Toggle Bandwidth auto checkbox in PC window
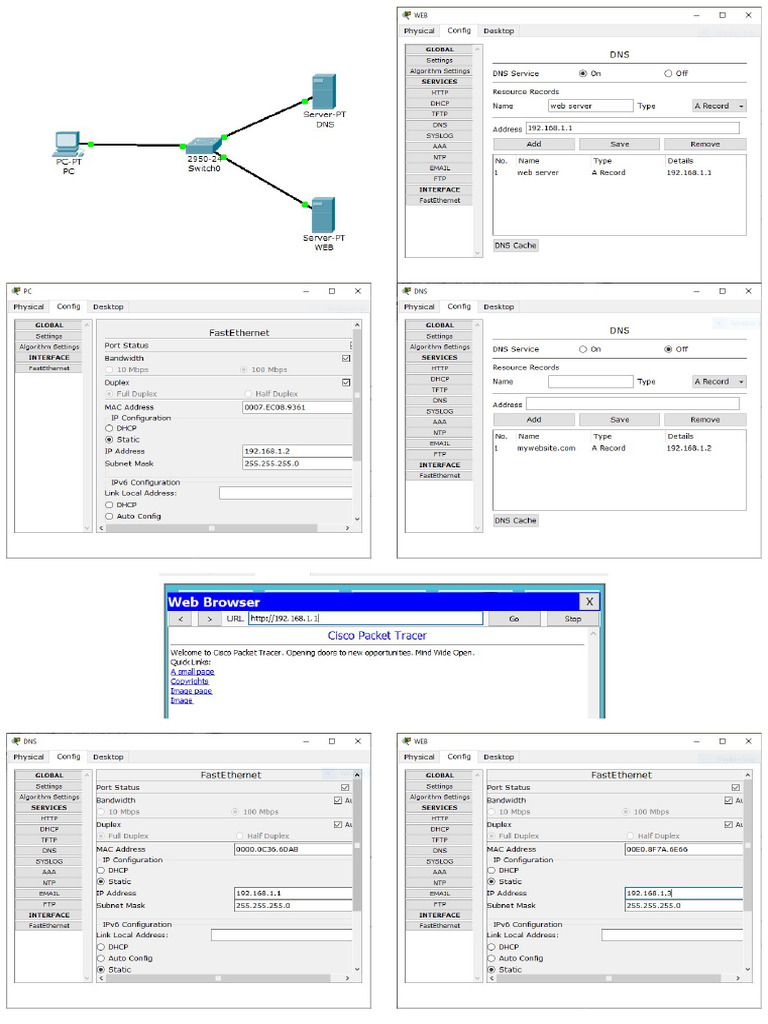768x1024 pixels. 346,359
